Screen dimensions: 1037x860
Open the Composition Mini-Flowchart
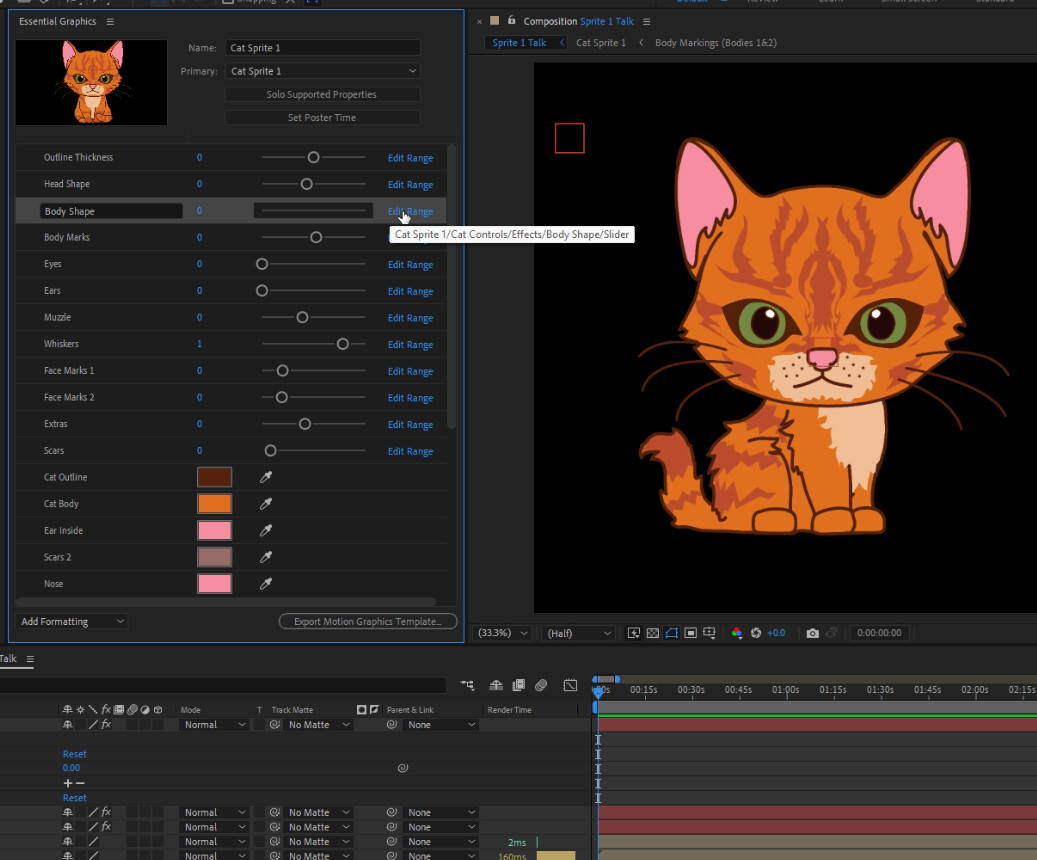pos(467,685)
